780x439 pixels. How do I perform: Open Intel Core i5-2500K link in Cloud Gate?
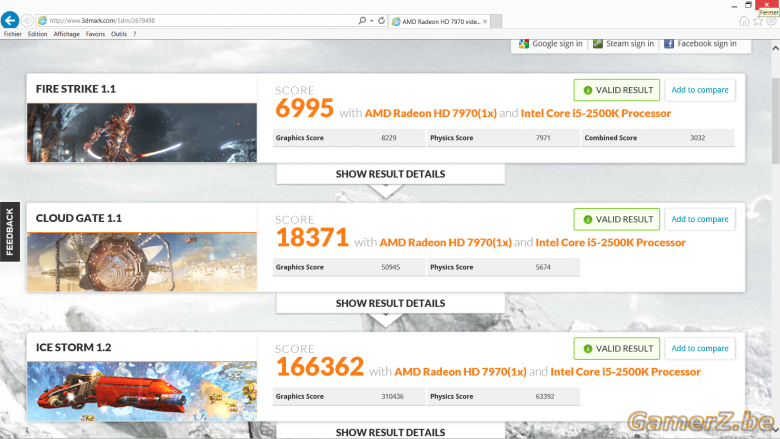[x=611, y=243]
